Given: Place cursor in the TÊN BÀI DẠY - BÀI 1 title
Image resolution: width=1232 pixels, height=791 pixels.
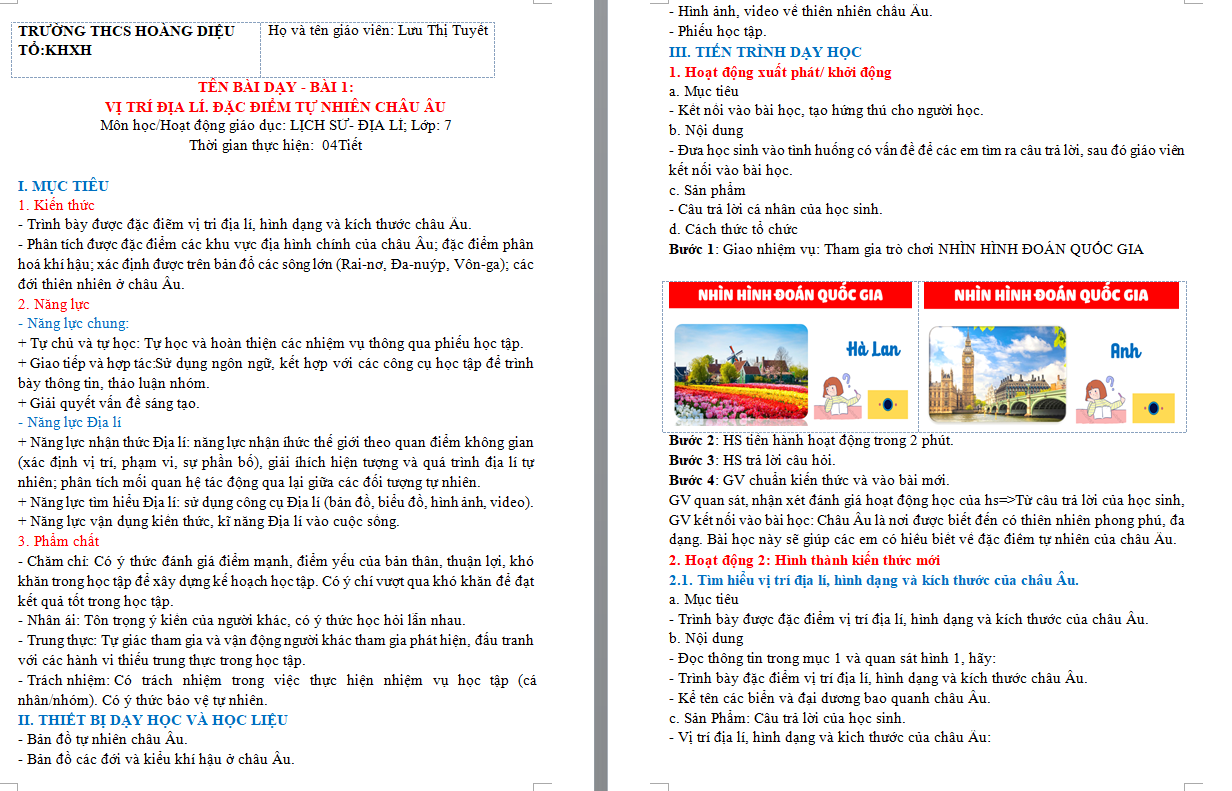Looking at the screenshot, I should [x=275, y=87].
